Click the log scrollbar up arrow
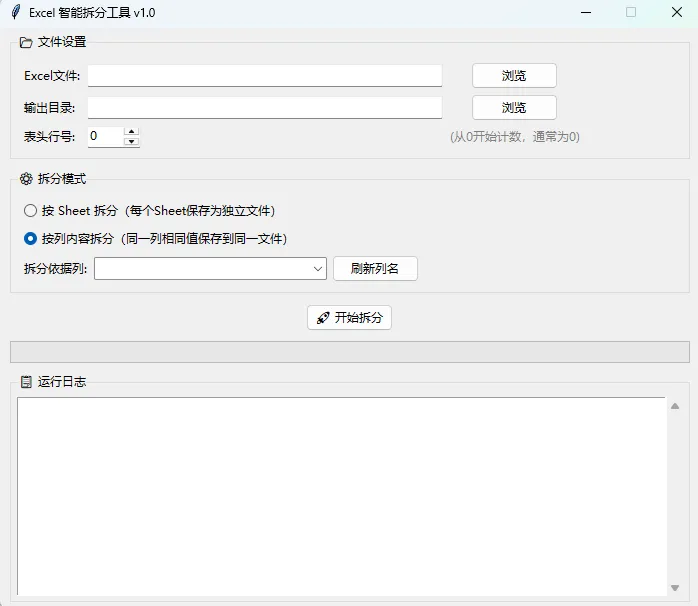698x606 pixels. (x=675, y=406)
